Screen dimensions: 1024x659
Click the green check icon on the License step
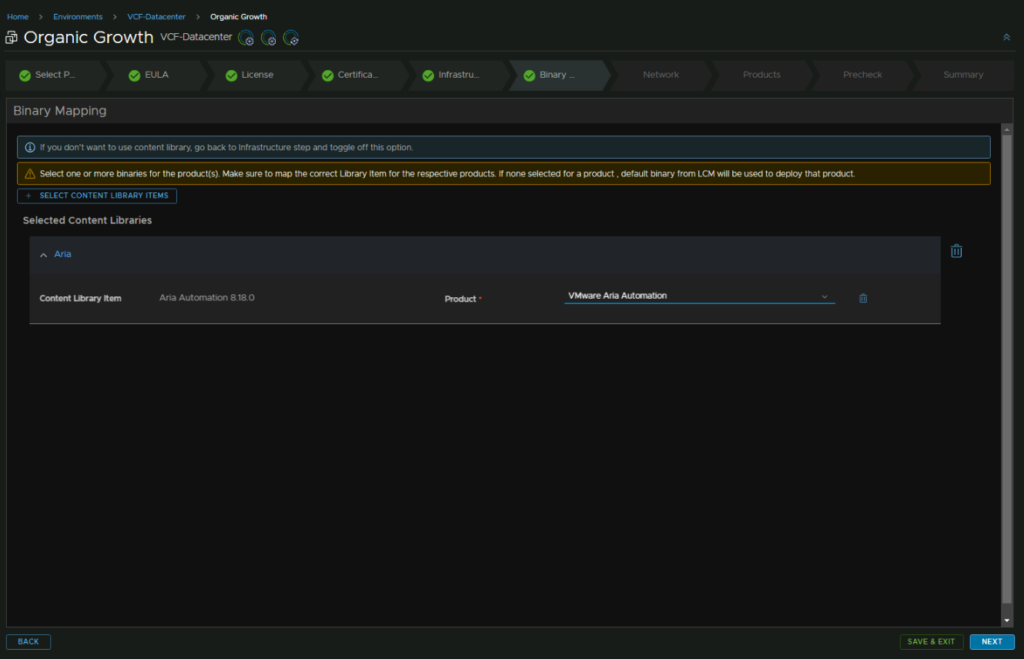pyautogui.click(x=231, y=76)
